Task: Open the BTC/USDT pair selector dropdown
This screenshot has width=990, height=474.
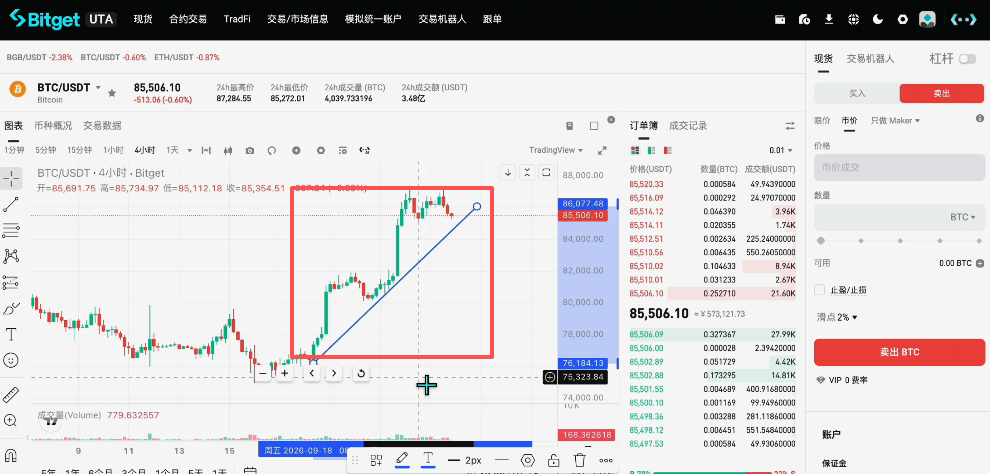Action: [98, 88]
